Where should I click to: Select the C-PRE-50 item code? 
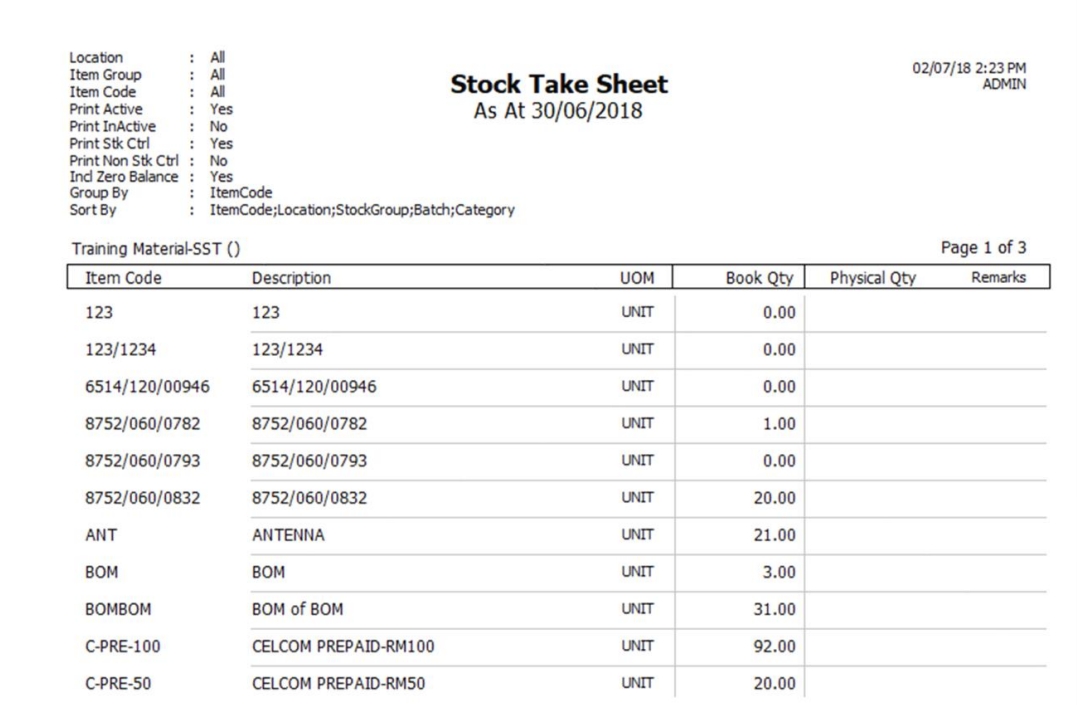pyautogui.click(x=118, y=683)
